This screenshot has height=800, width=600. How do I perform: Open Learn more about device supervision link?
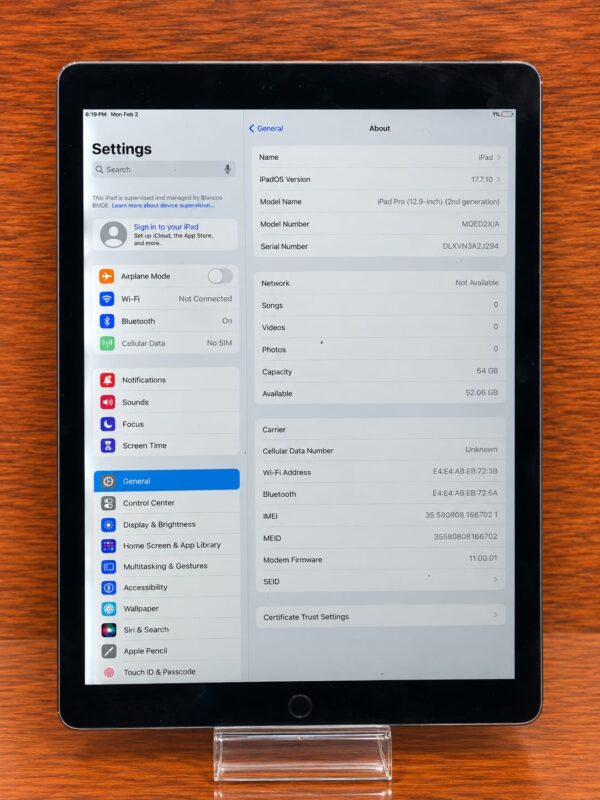click(x=163, y=205)
